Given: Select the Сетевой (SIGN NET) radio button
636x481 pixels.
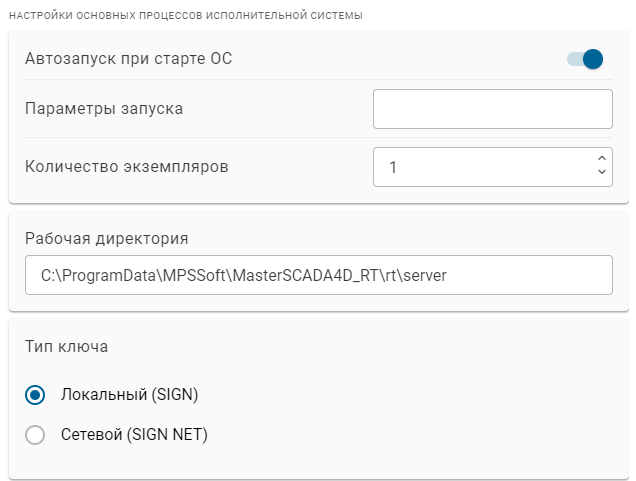Looking at the screenshot, I should coord(35,435).
